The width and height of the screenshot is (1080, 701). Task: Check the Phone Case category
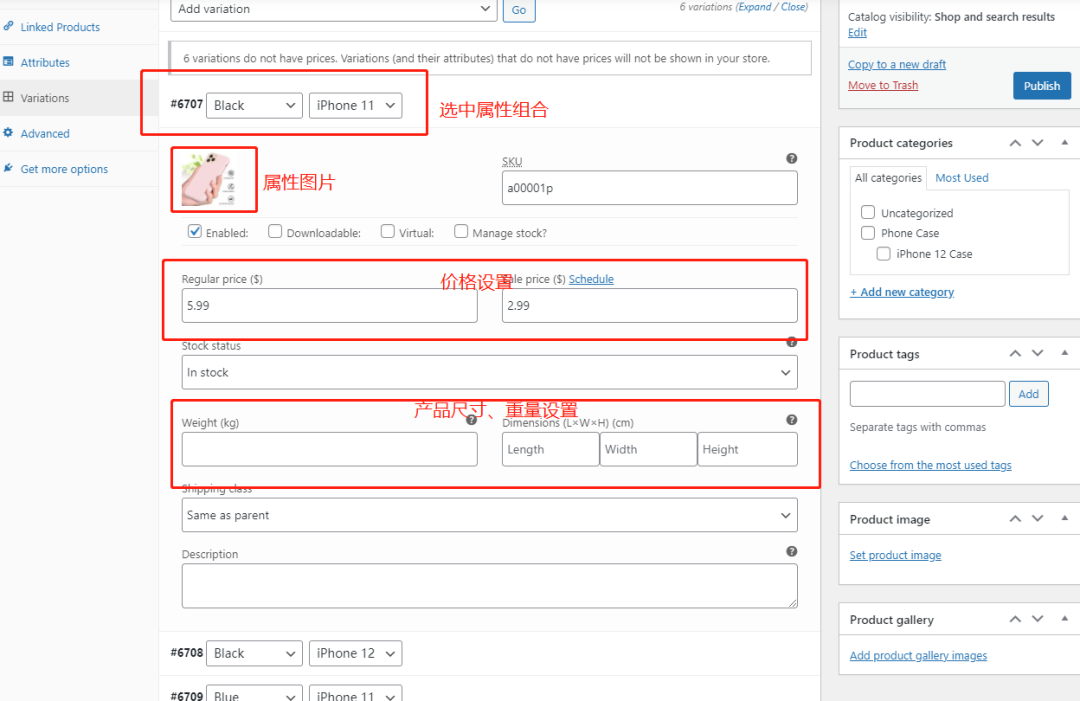point(868,233)
